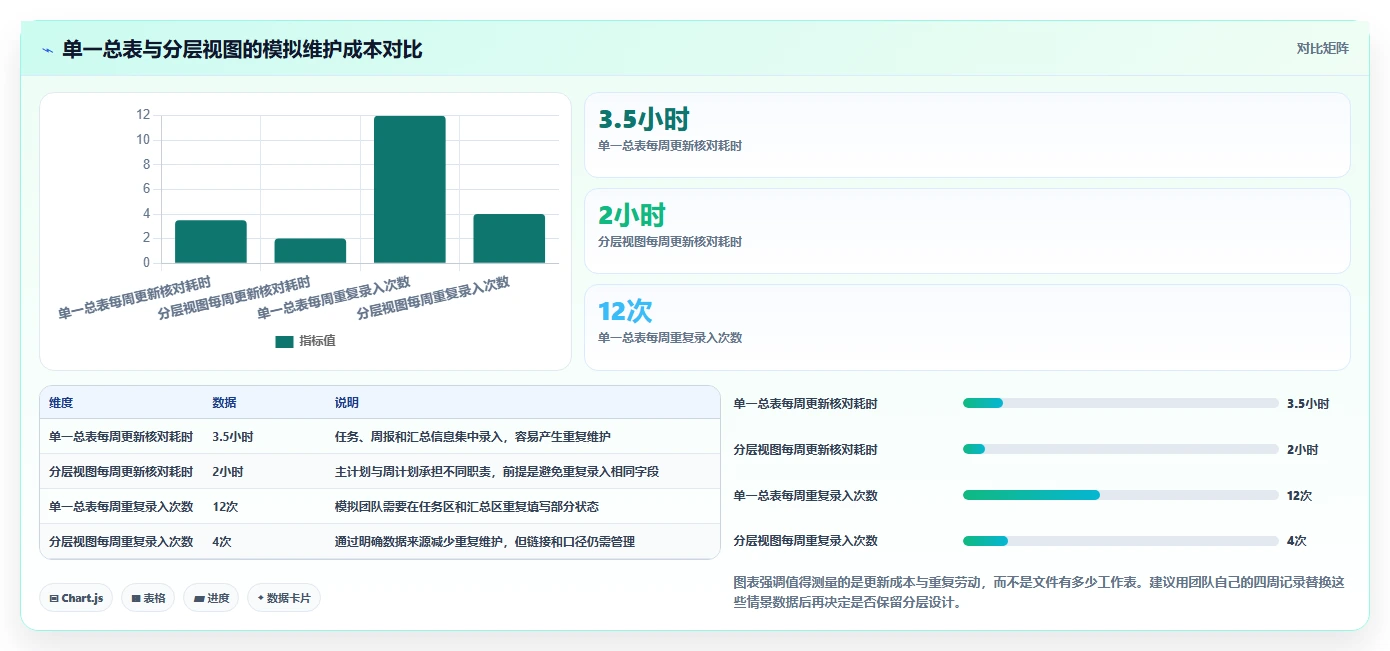Image resolution: width=1390 pixels, height=651 pixels.
Task: Click progress label 单一总表每周更新核对耗时
Action: (x=805, y=404)
